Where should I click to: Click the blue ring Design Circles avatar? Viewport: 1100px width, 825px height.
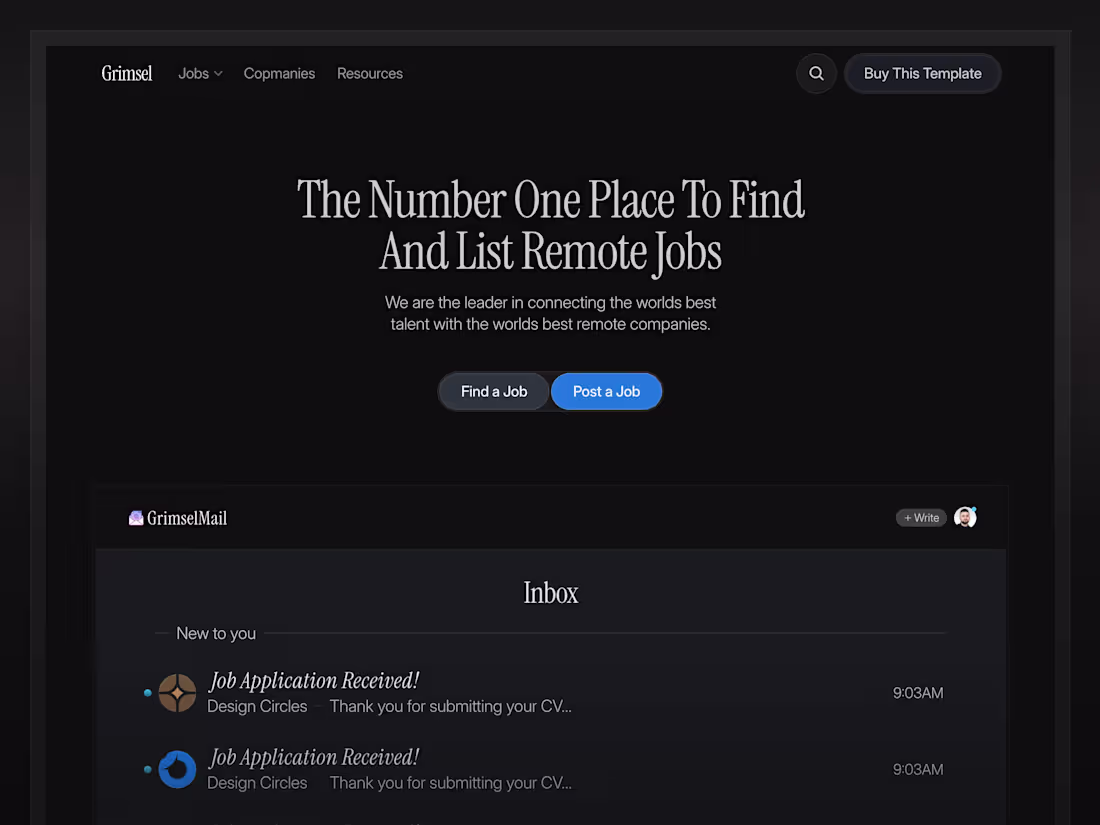point(177,770)
